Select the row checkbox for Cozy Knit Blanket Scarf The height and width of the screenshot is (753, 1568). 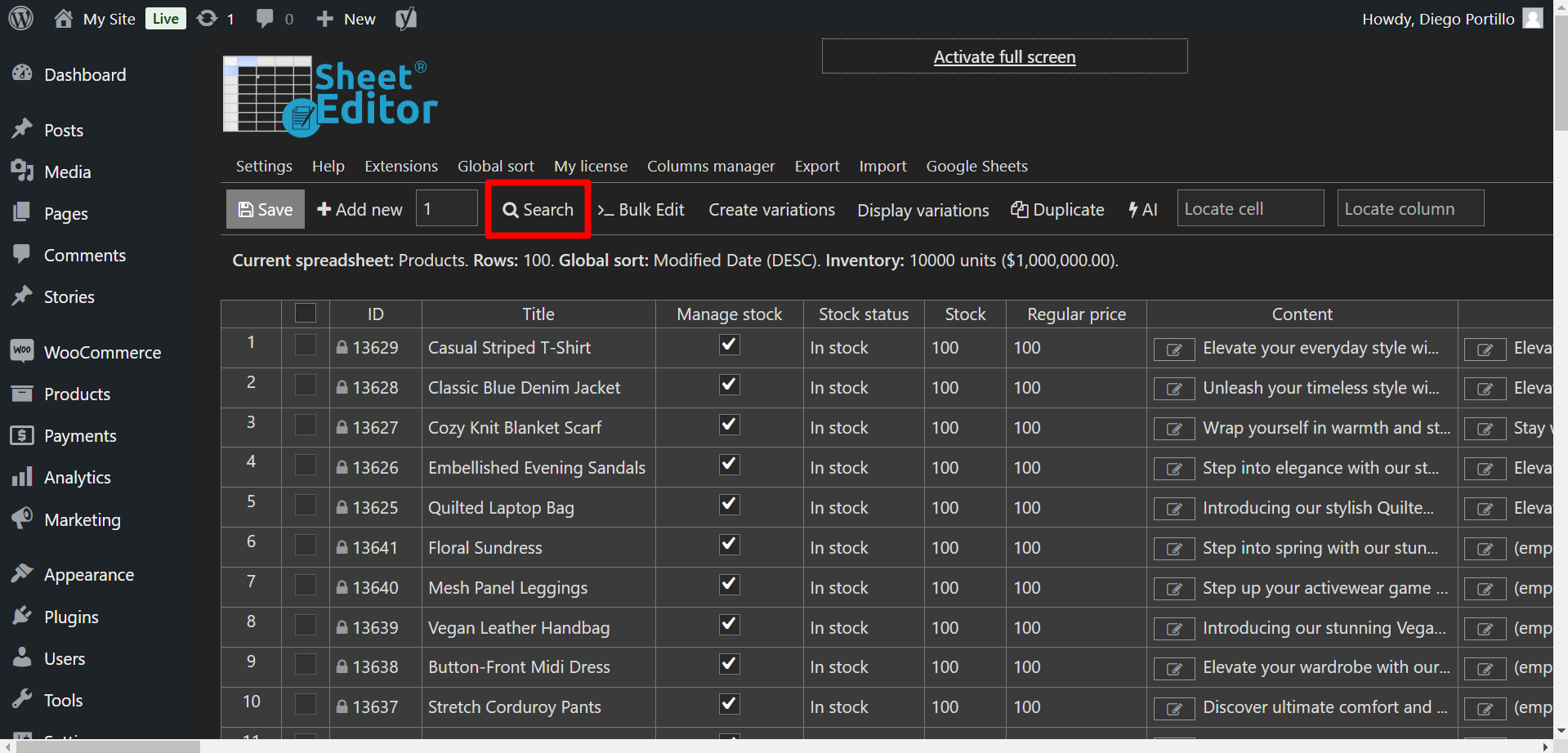pos(306,426)
